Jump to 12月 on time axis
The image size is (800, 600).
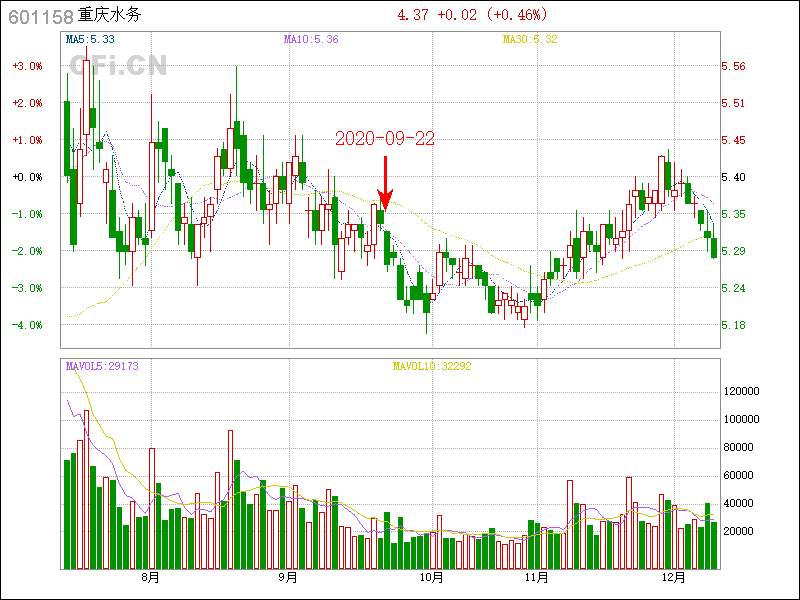tap(674, 577)
